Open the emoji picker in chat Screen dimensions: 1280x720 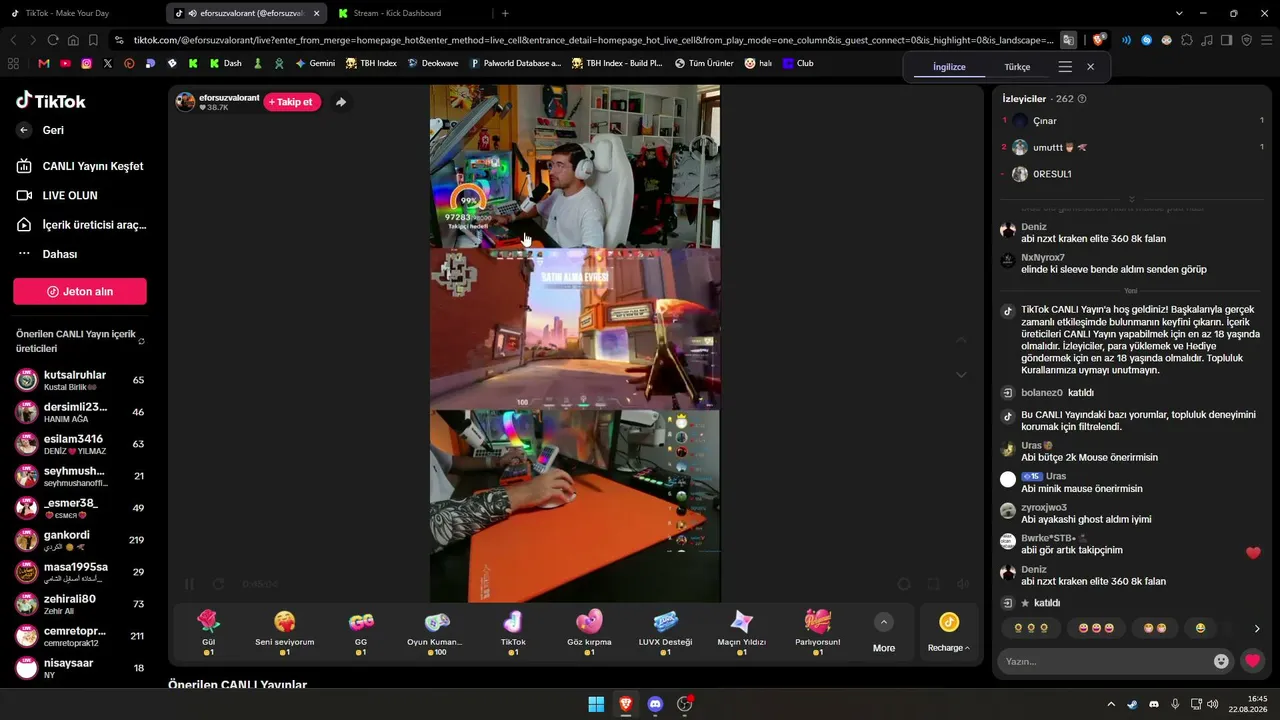1221,661
